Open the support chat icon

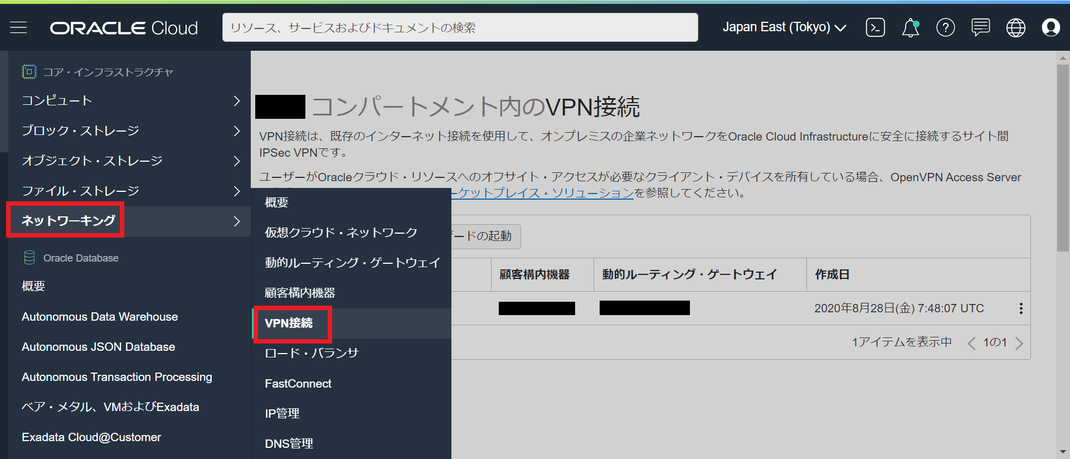click(x=981, y=27)
